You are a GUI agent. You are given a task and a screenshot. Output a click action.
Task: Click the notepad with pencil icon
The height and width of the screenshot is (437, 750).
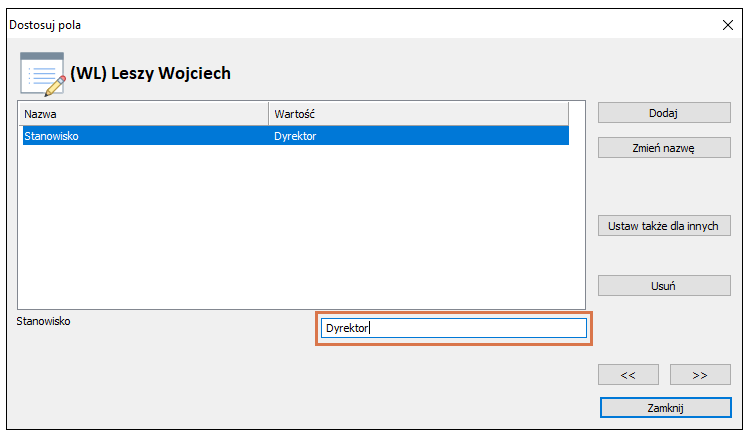[x=43, y=74]
